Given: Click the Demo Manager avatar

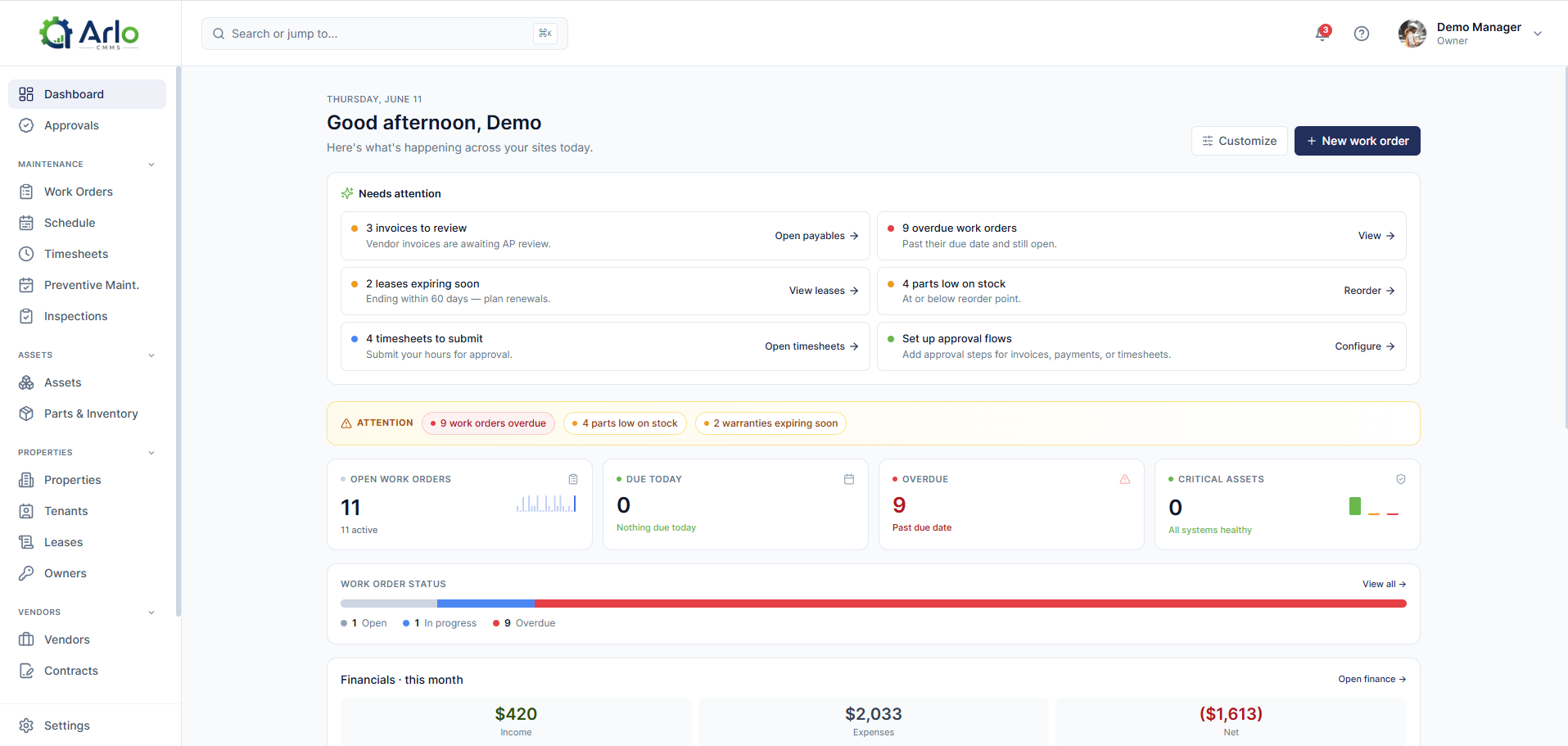Looking at the screenshot, I should coord(1412,34).
